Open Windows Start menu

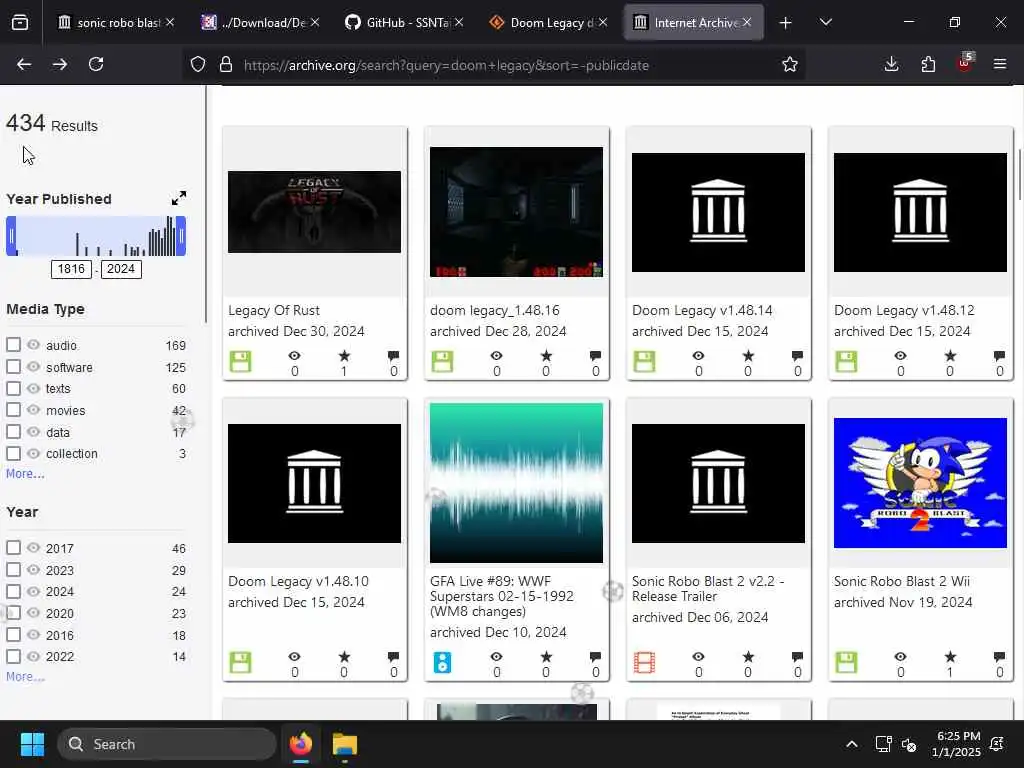(x=32, y=744)
